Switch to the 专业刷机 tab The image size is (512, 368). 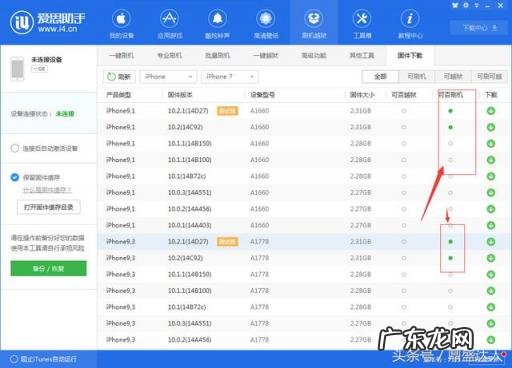click(169, 55)
